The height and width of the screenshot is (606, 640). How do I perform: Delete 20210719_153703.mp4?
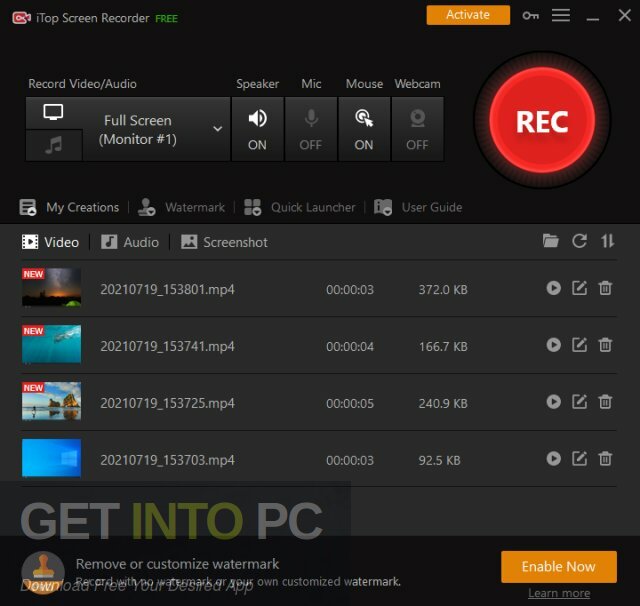click(605, 458)
